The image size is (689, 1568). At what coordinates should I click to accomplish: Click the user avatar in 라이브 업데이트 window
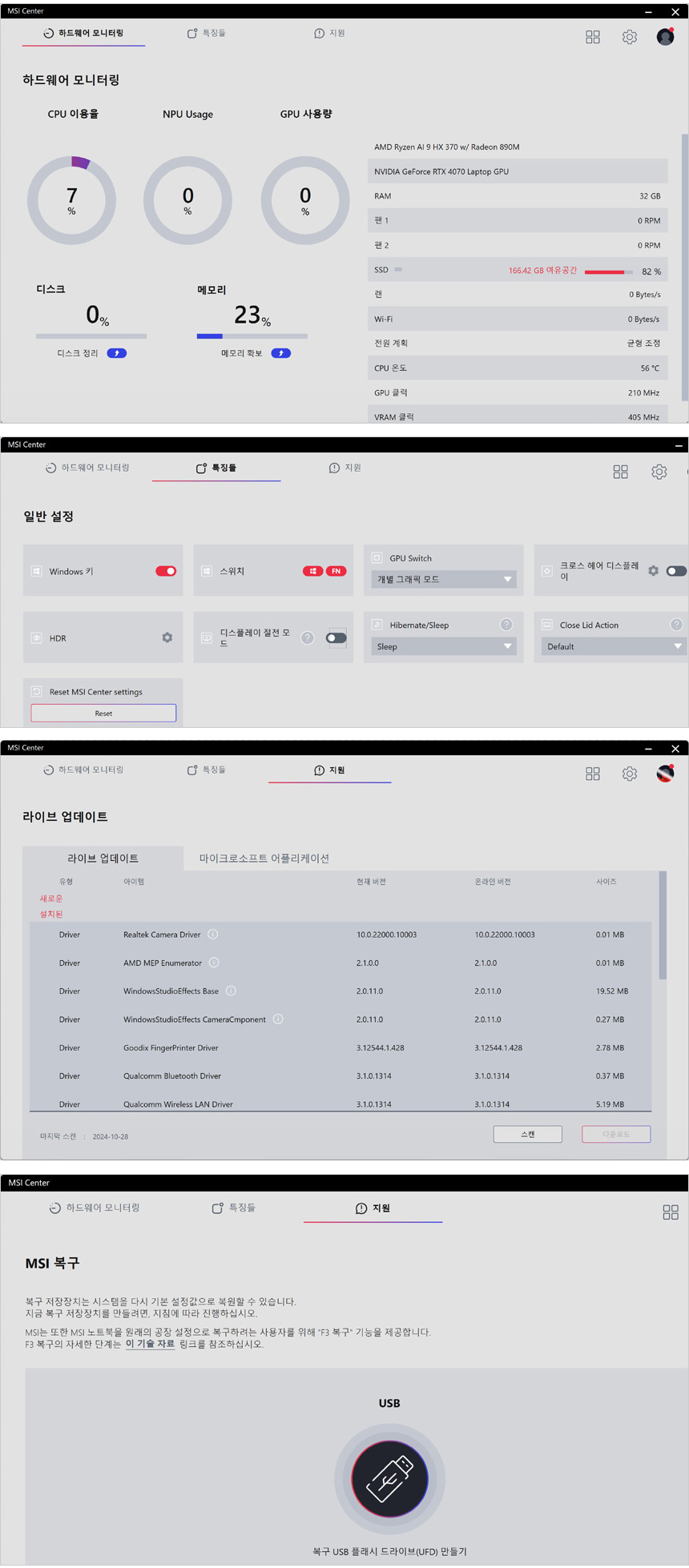pyautogui.click(x=666, y=773)
